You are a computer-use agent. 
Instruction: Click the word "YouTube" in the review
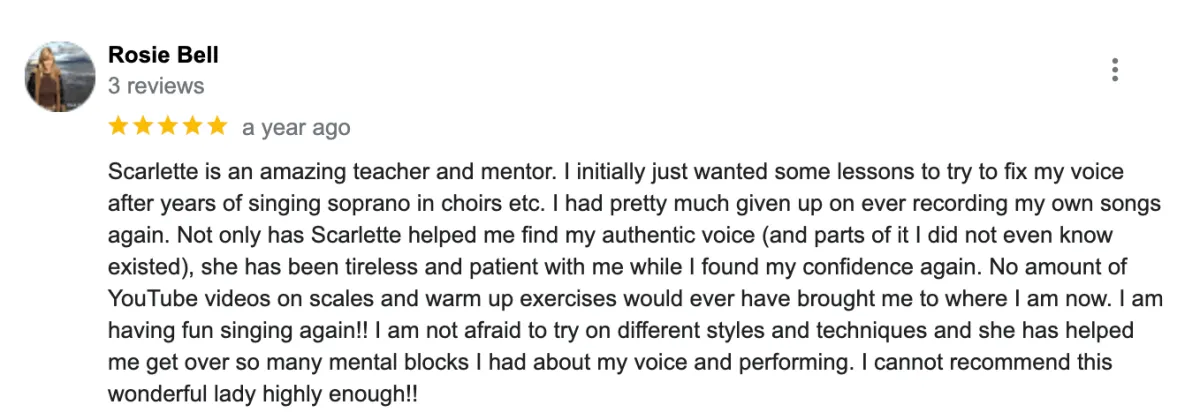(x=147, y=299)
